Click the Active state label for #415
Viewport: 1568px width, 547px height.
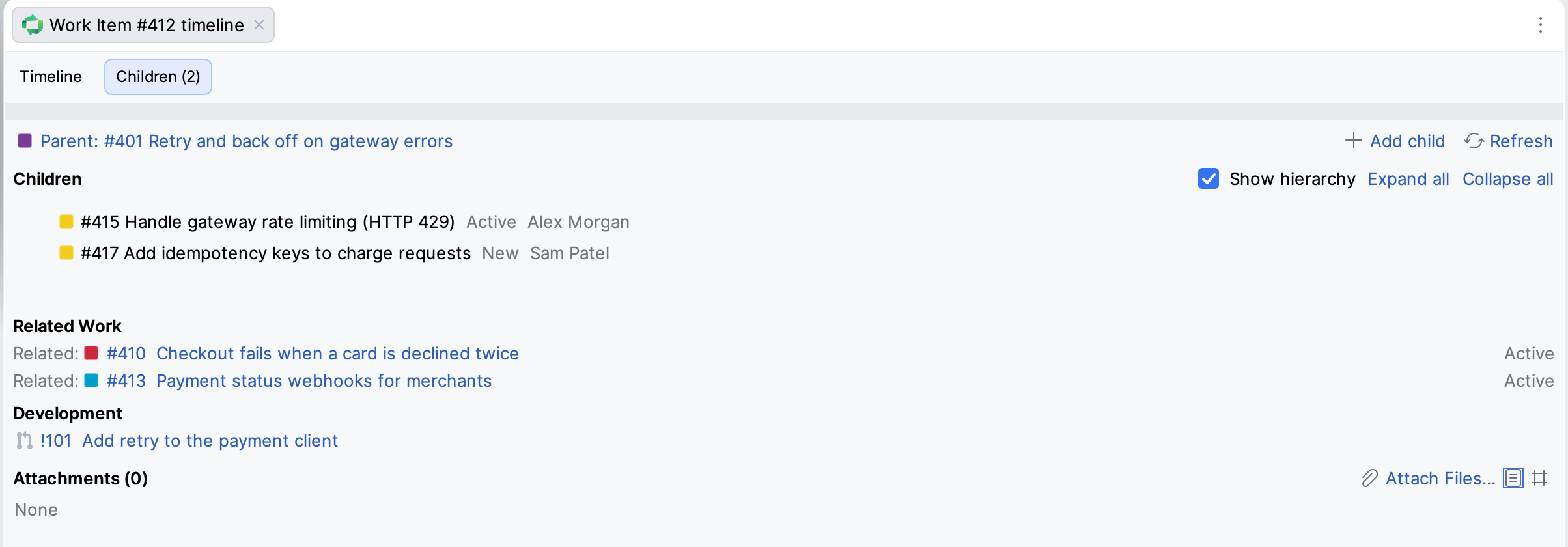(491, 222)
